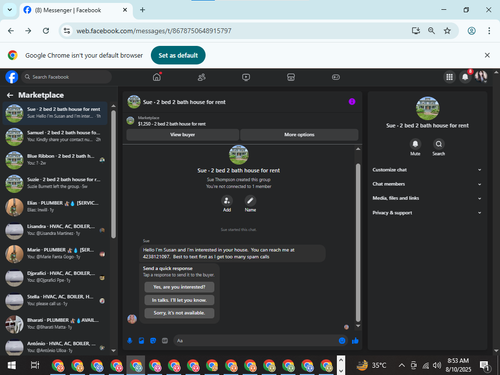Send a thumbs up like
Screen dimensions: 500x375
(355, 341)
